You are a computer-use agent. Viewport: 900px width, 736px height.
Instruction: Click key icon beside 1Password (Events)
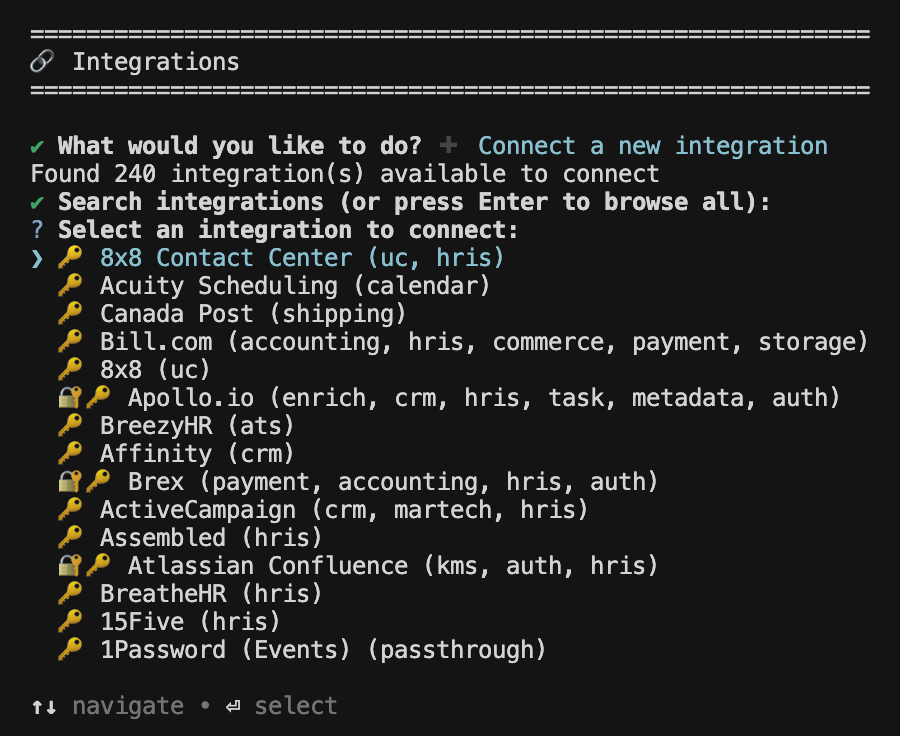click(70, 649)
